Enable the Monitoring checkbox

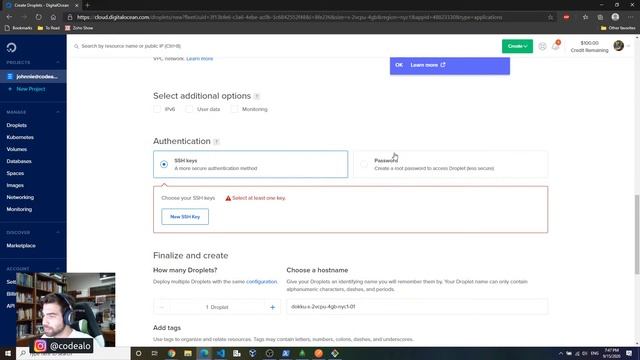pos(234,109)
